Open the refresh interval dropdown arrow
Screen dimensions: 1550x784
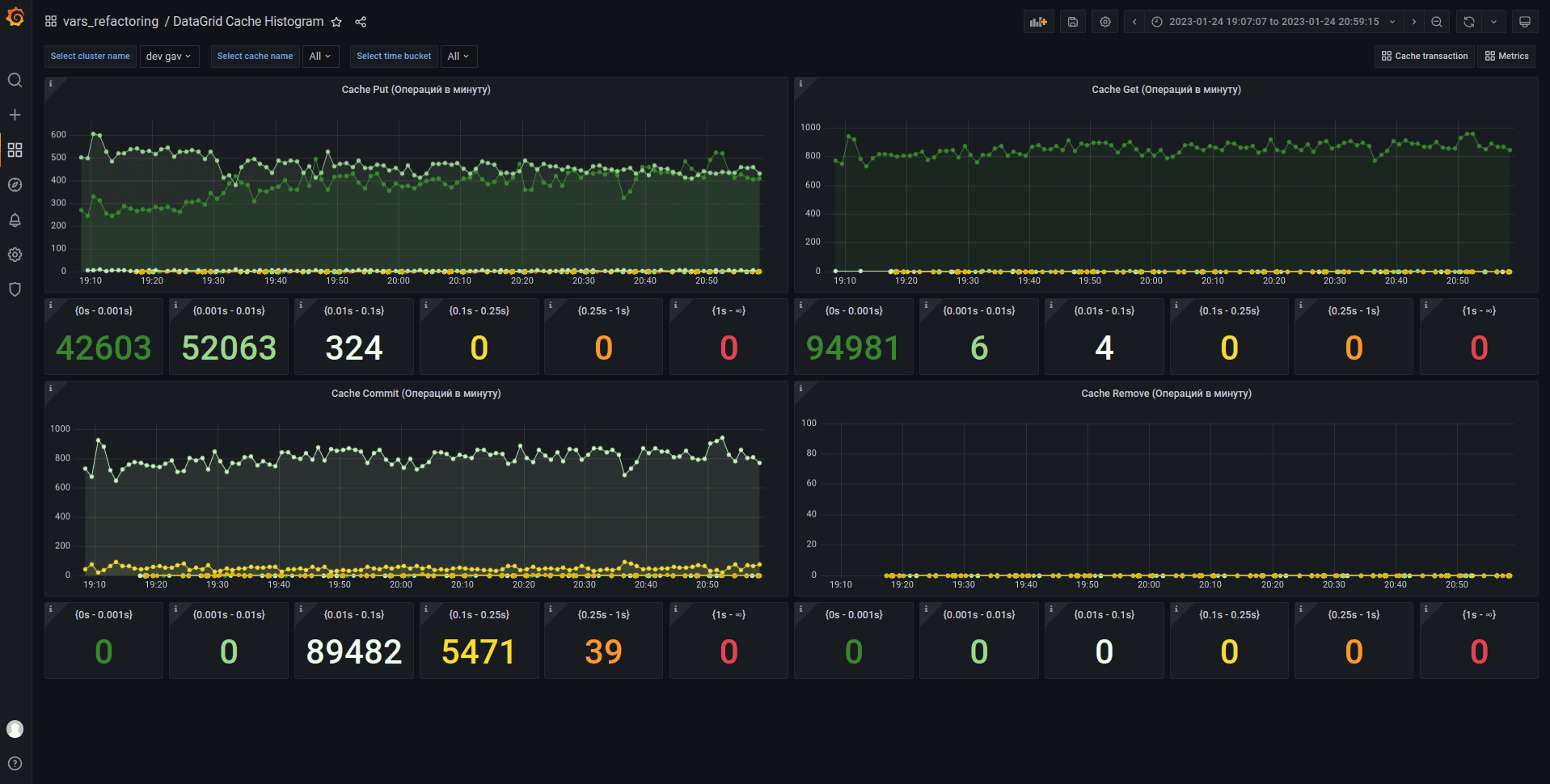[x=1493, y=22]
